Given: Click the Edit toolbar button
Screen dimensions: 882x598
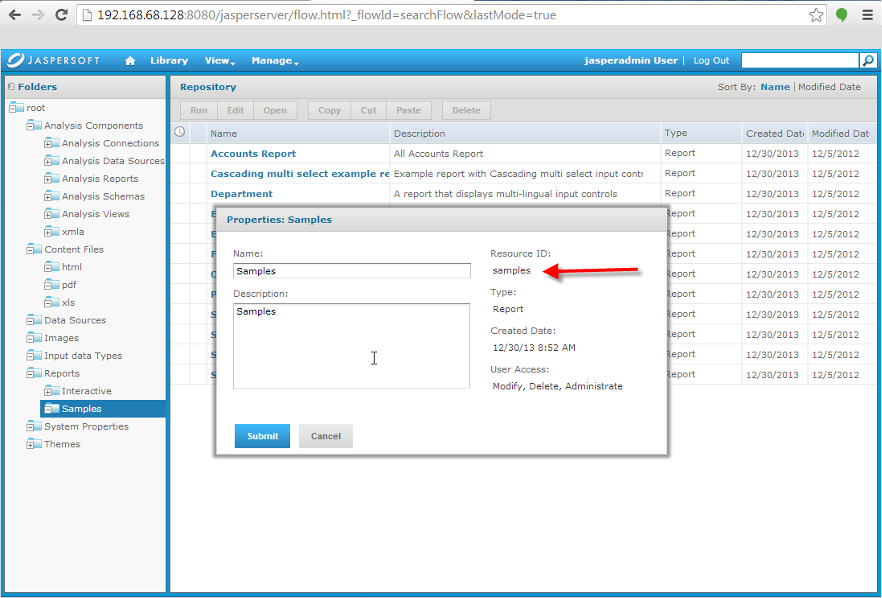Looking at the screenshot, I should (235, 110).
